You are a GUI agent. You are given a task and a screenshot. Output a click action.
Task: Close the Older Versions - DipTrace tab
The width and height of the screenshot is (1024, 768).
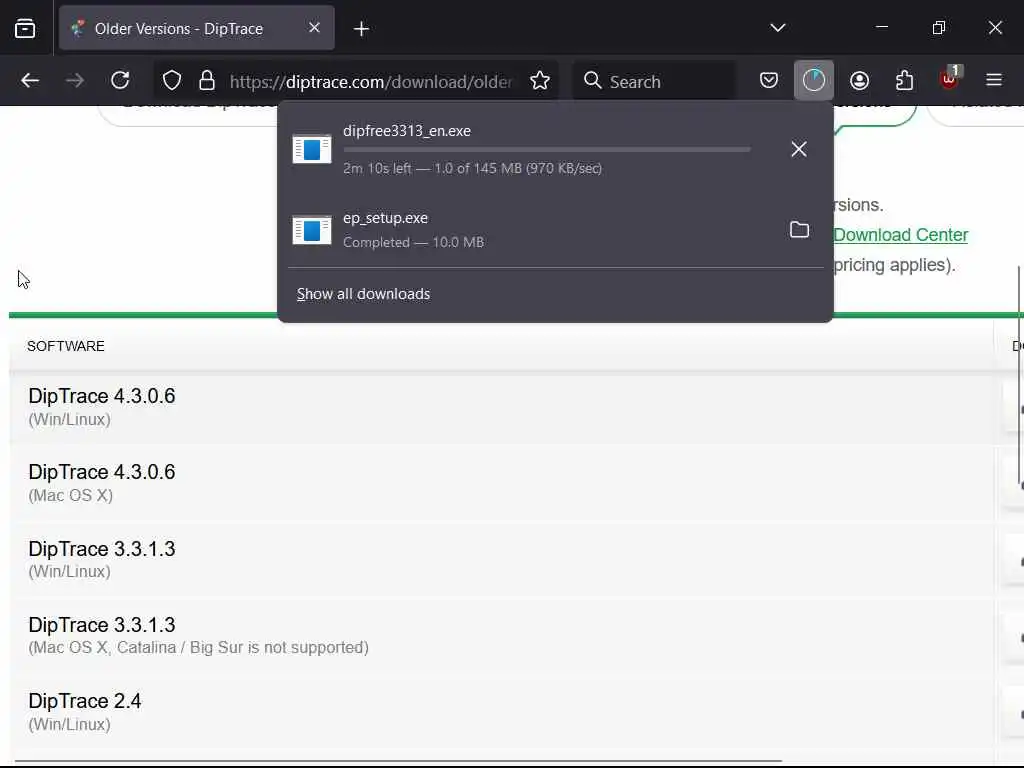tap(314, 27)
